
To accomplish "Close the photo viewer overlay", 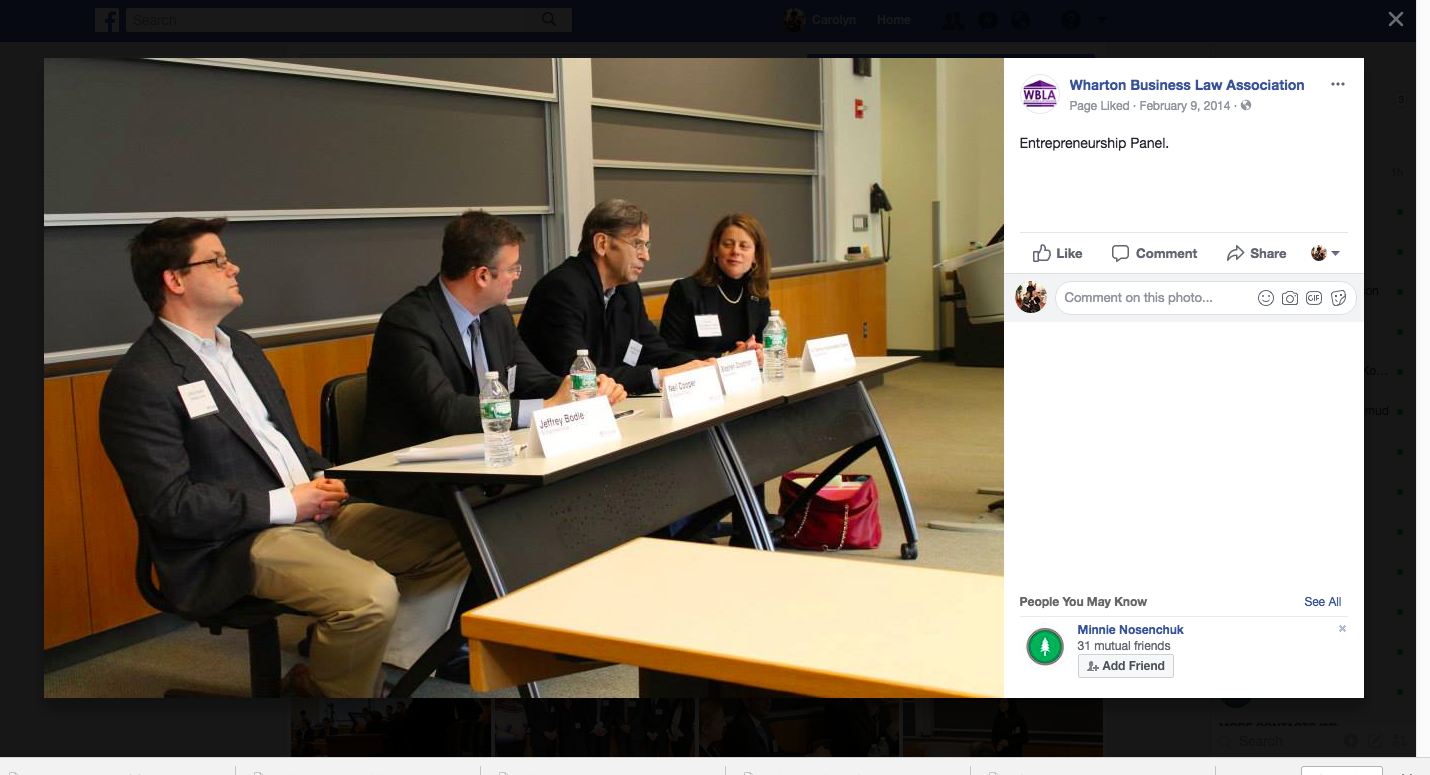I will point(1396,20).
